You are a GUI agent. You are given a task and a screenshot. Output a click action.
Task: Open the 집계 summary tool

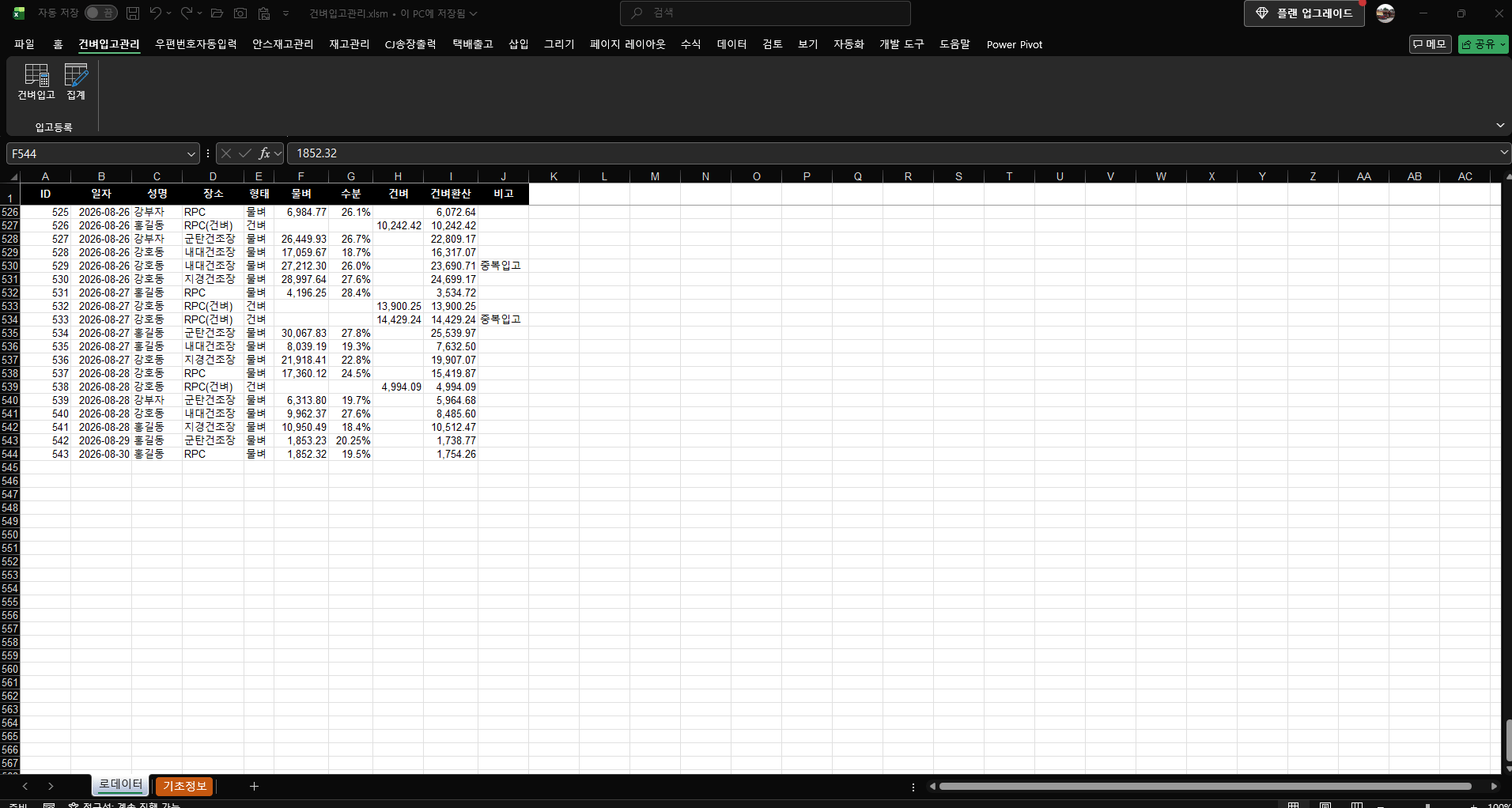pyautogui.click(x=76, y=82)
